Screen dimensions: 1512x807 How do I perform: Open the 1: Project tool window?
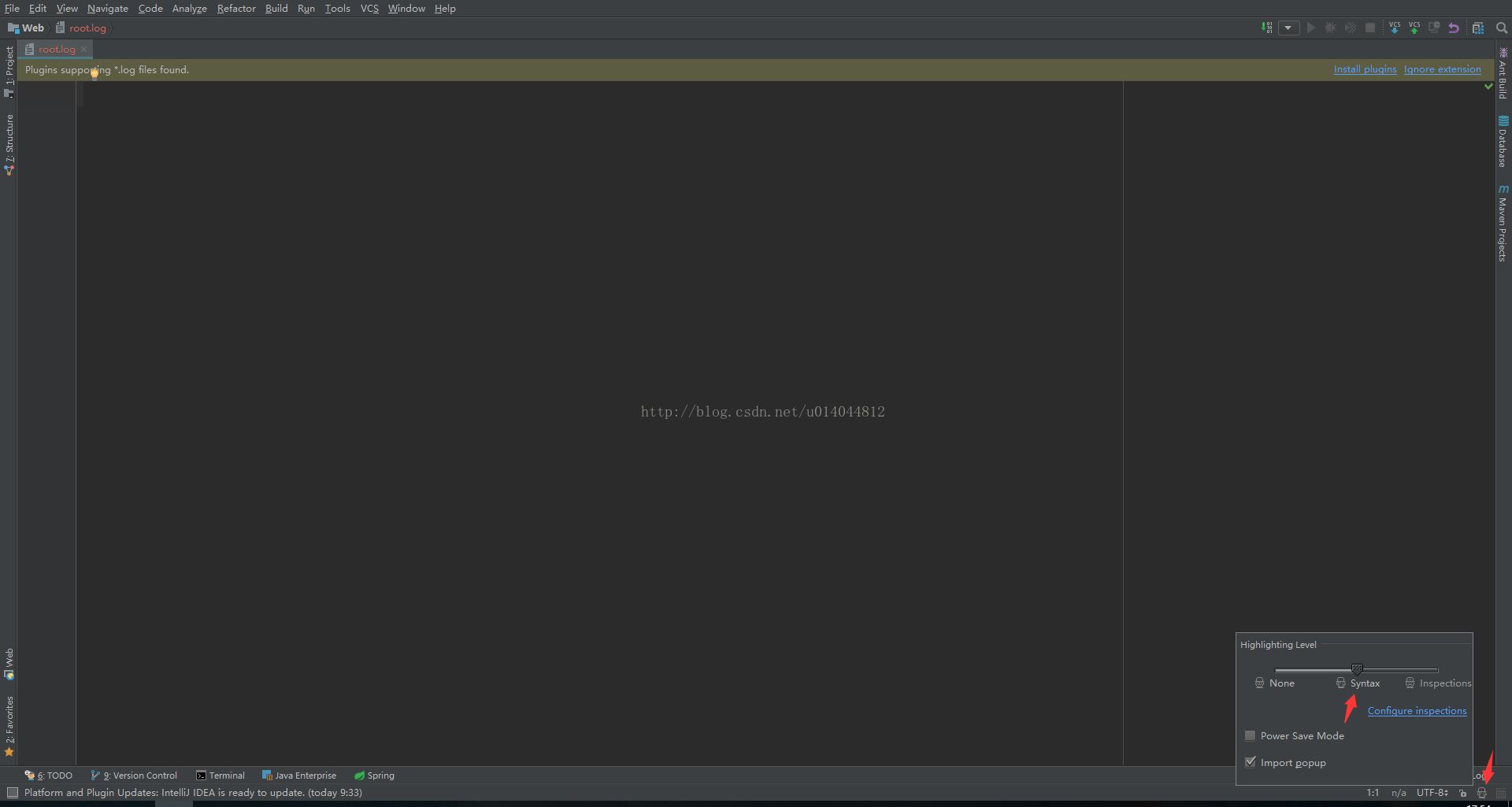point(9,71)
